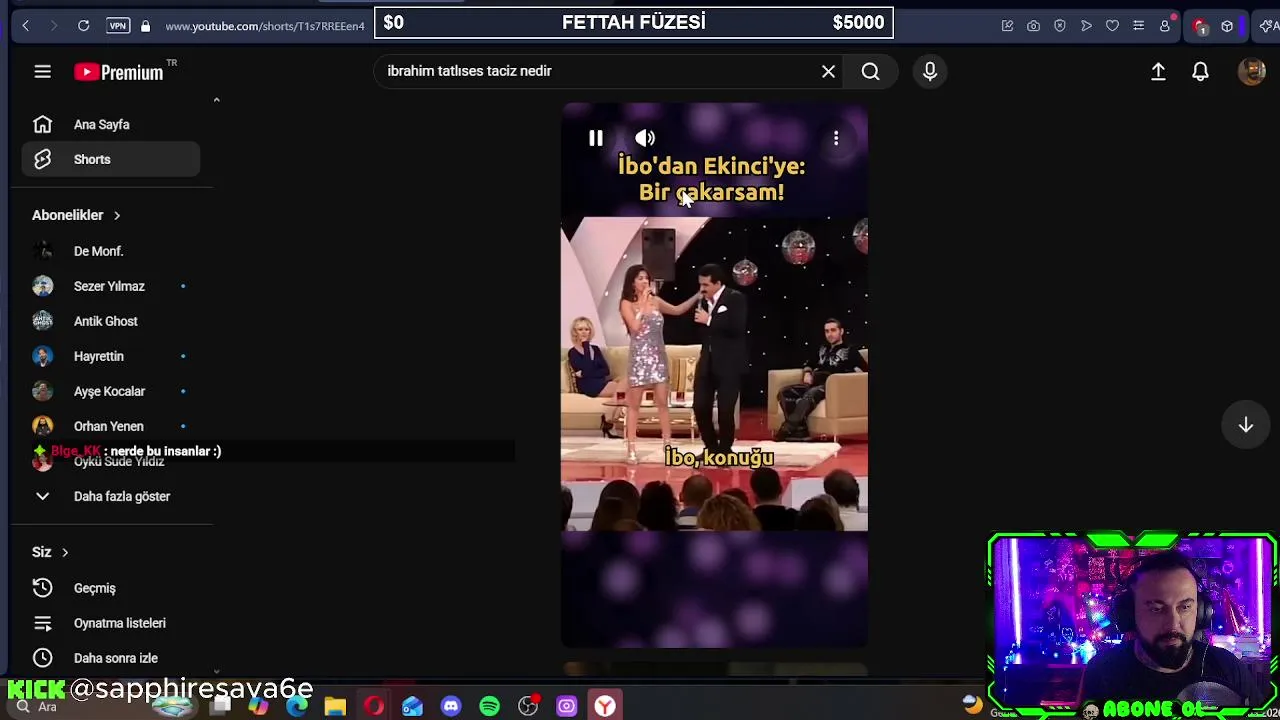Open the Sezer Yılmaz channel
This screenshot has width=1280, height=720.
[x=110, y=286]
